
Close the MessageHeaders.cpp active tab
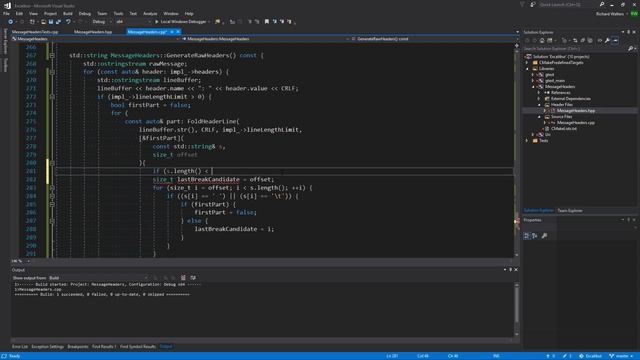(x=178, y=32)
